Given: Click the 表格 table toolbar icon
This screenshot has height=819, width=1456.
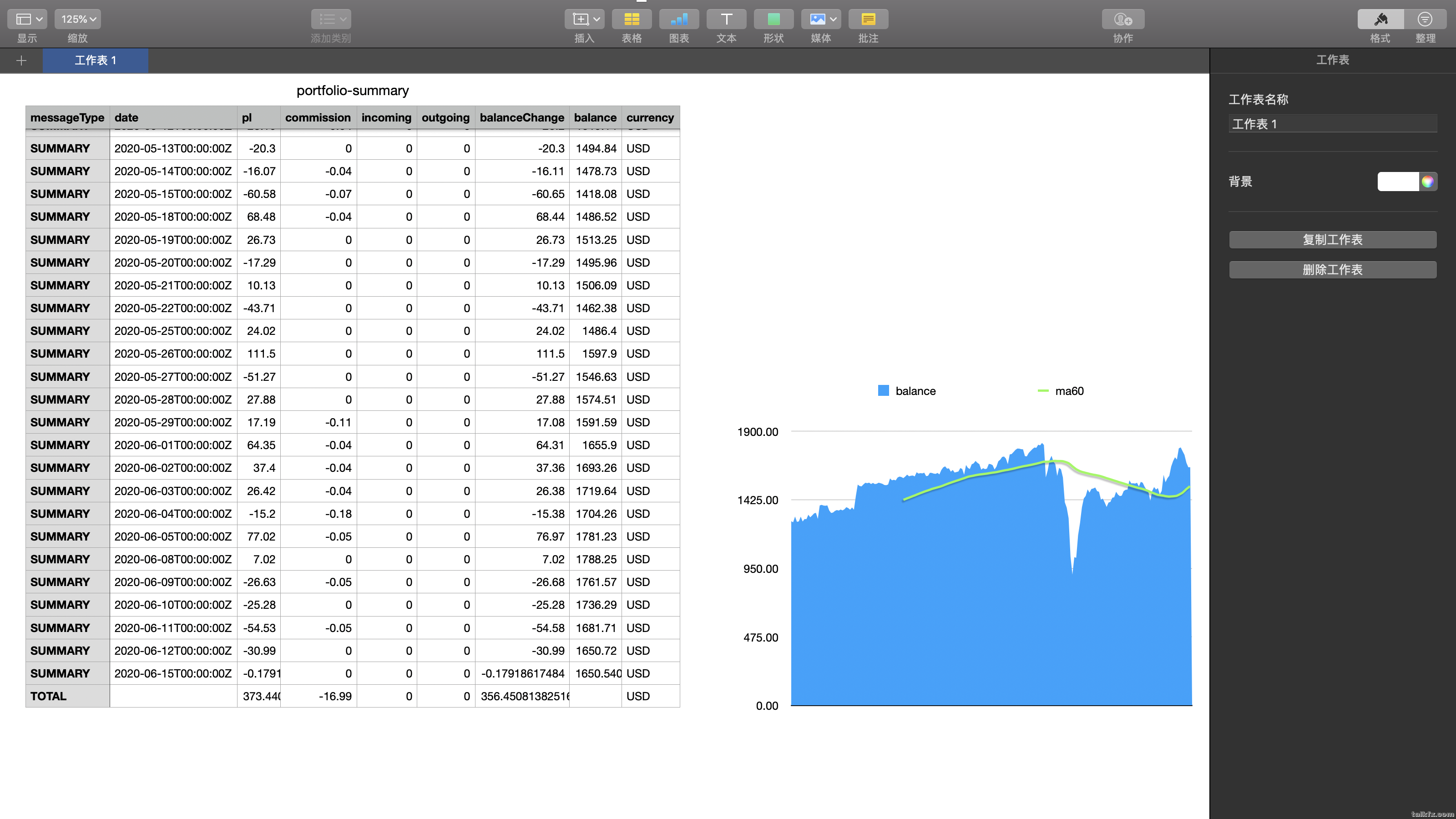Looking at the screenshot, I should click(632, 19).
